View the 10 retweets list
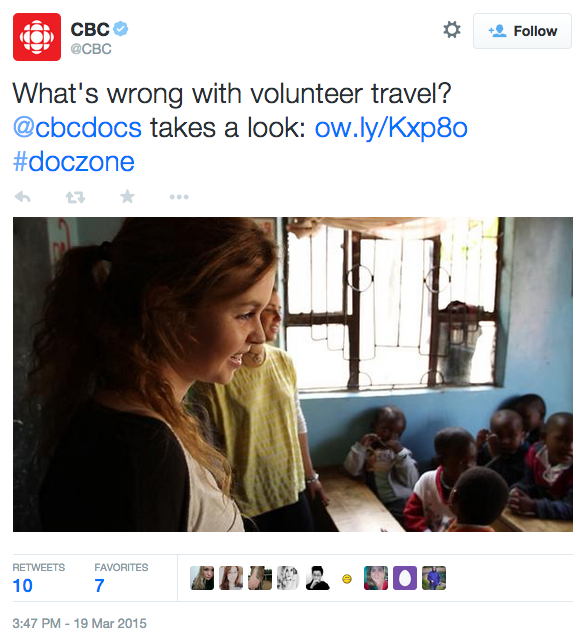This screenshot has width=587, height=636. coord(23,585)
